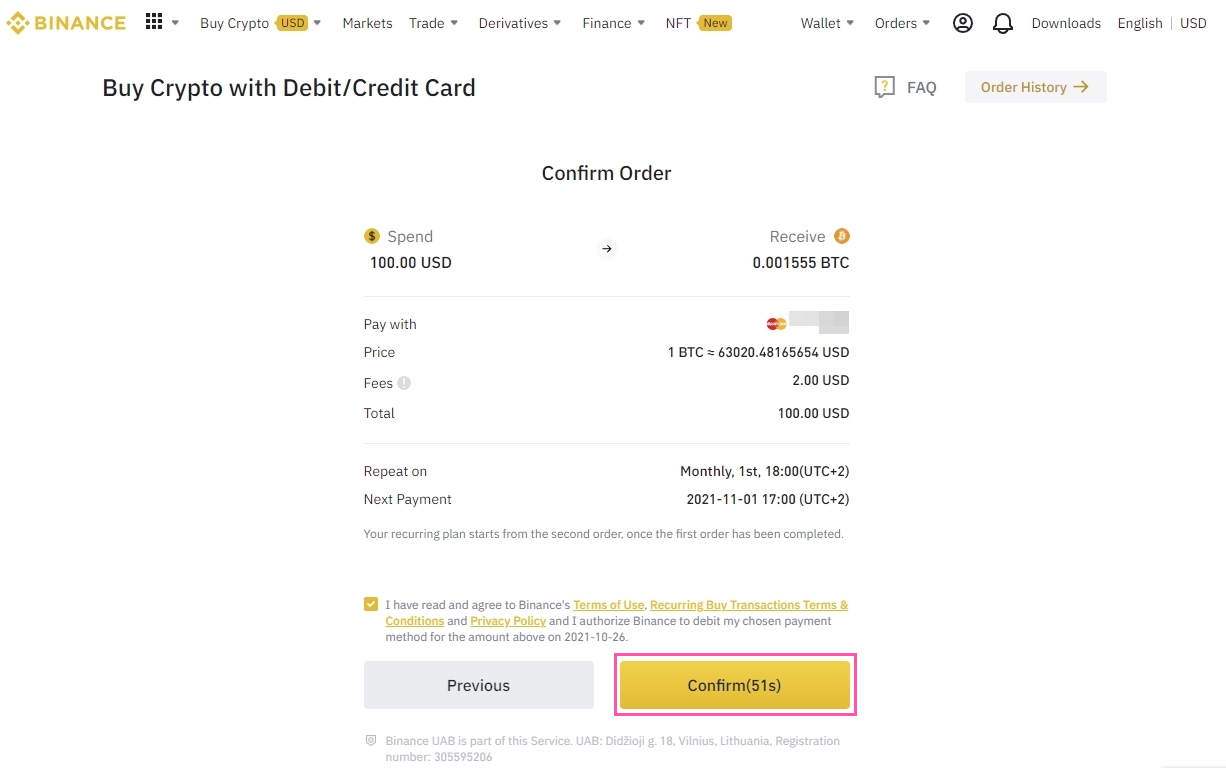Click the Binance logo

[x=66, y=23]
